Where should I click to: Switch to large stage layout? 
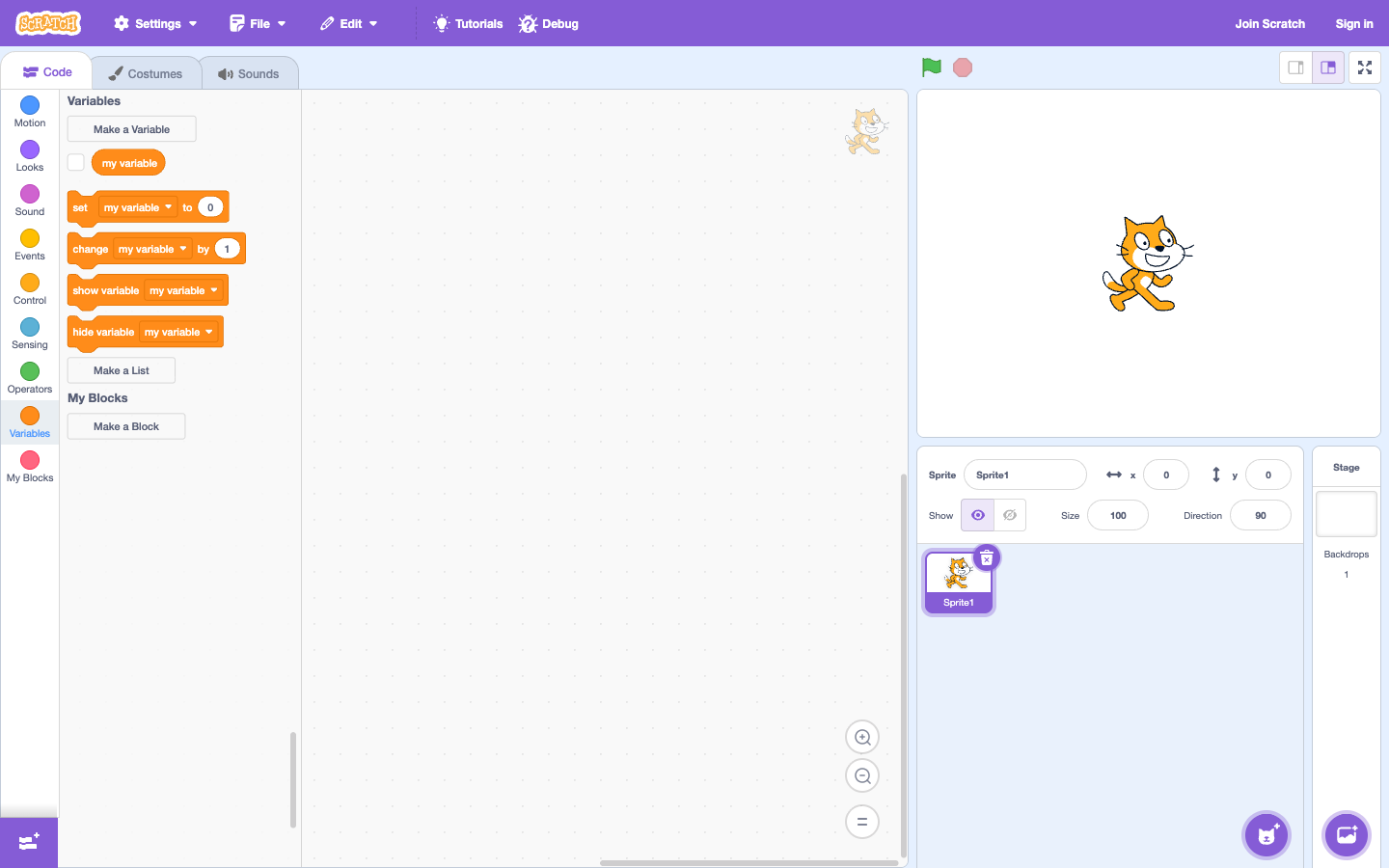1328,68
